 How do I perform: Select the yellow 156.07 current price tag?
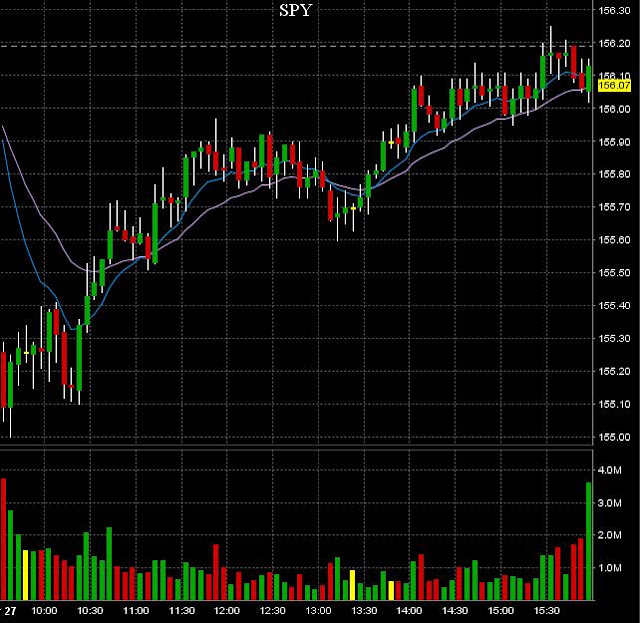click(x=614, y=86)
